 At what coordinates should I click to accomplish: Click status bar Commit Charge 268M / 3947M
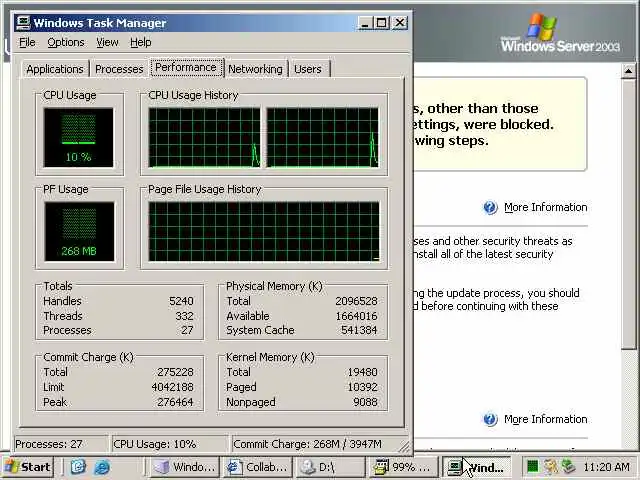point(314,444)
